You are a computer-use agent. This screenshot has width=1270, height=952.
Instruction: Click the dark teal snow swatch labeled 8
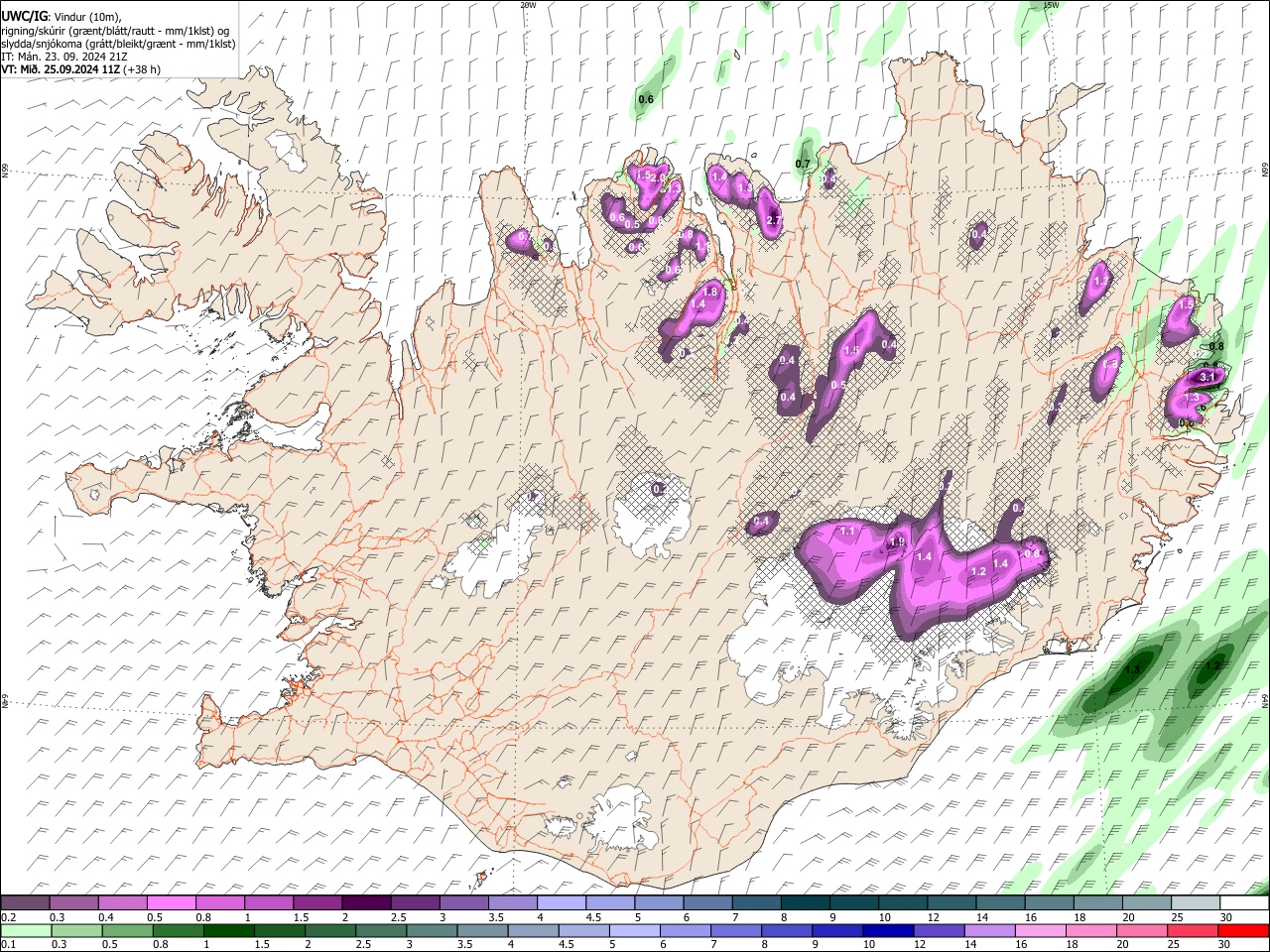point(804,903)
